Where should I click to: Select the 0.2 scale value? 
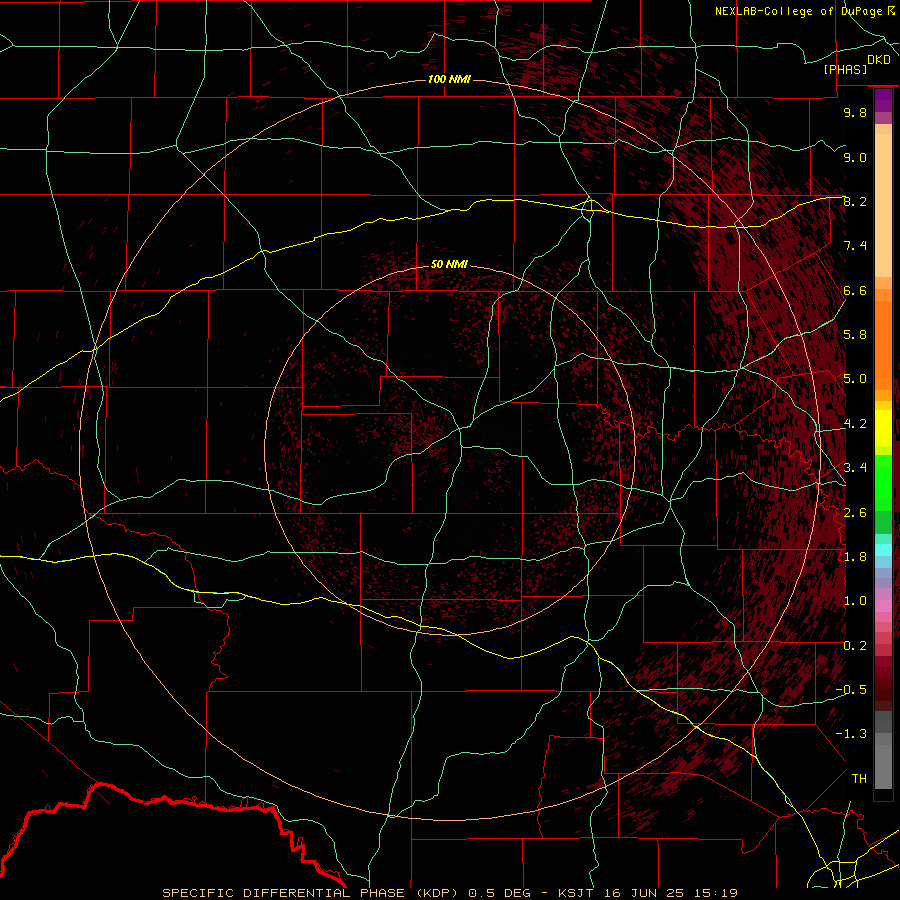(x=855, y=645)
